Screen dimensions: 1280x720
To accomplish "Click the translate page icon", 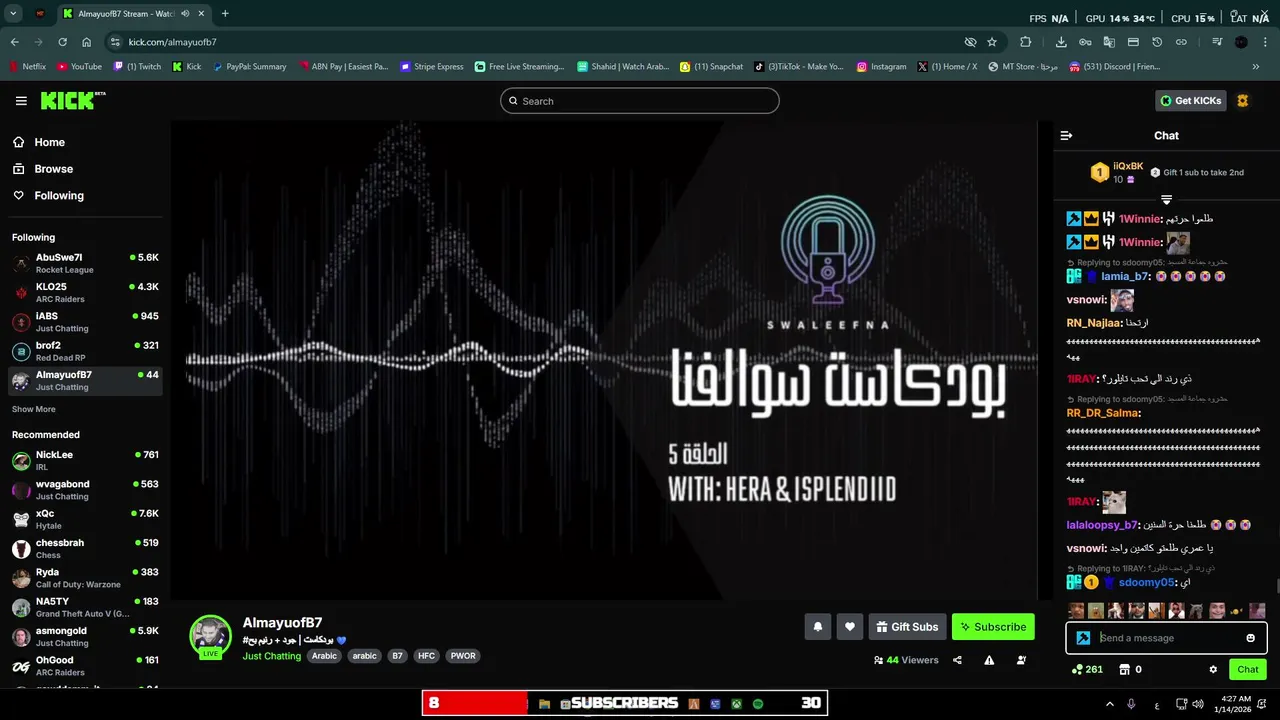I will point(1109,42).
